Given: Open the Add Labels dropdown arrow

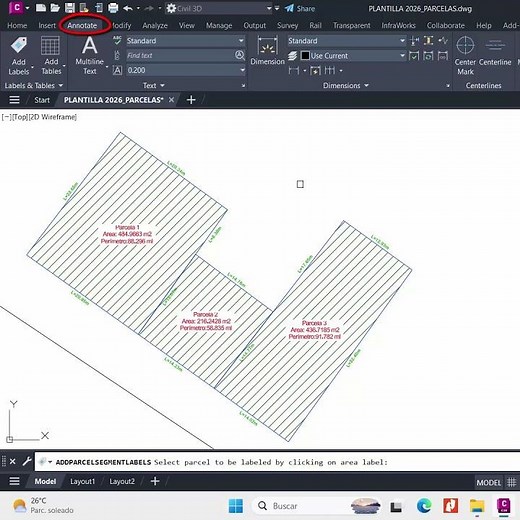Looking at the screenshot, I should pyautogui.click(x=32, y=67).
